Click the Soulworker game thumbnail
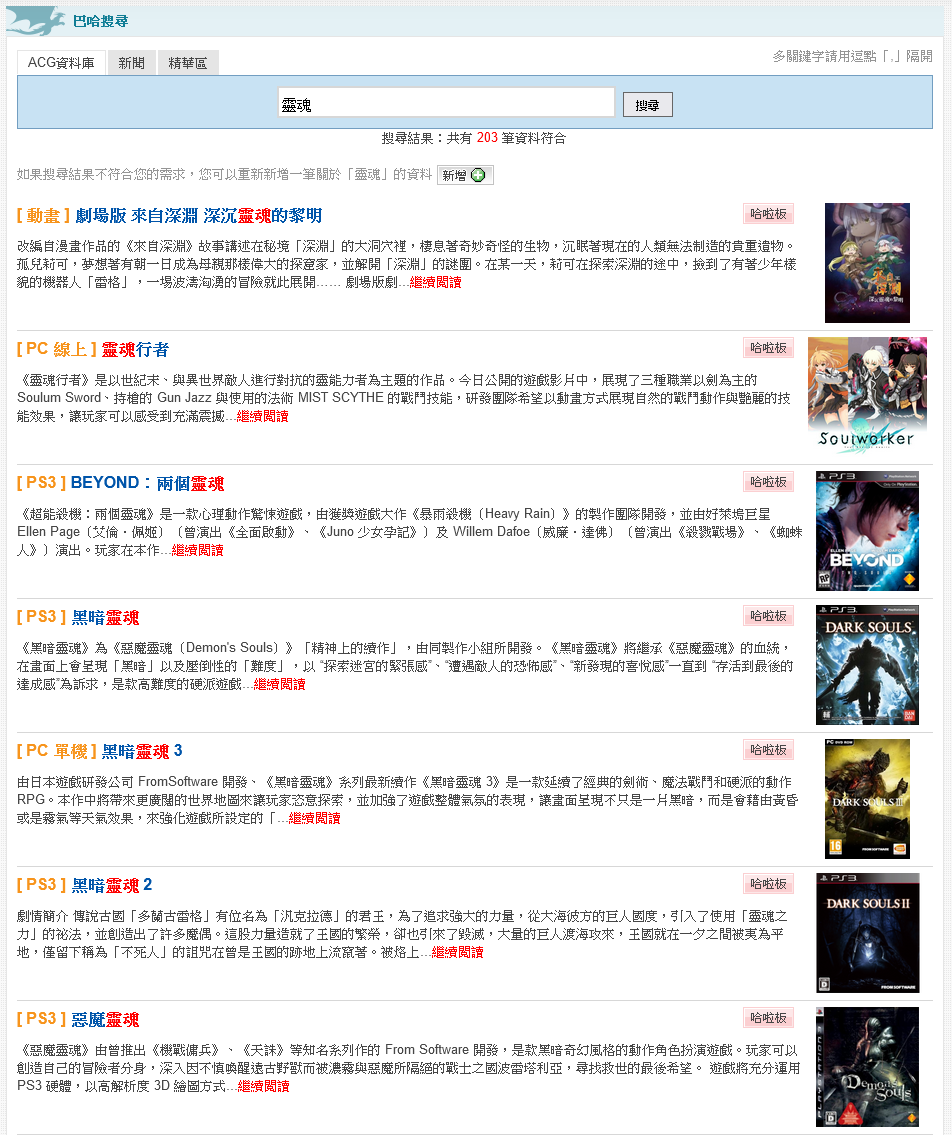Image resolution: width=952 pixels, height=1135 pixels. [x=867, y=397]
